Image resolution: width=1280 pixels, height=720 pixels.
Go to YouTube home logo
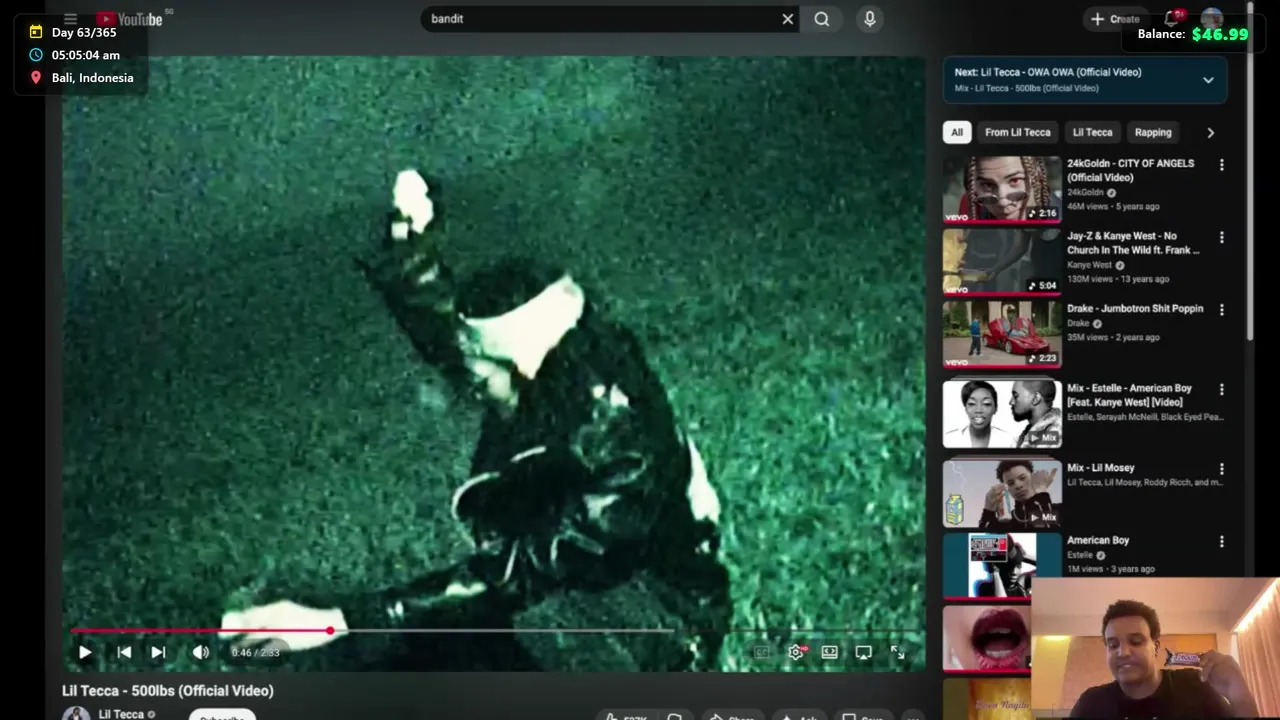pyautogui.click(x=130, y=19)
